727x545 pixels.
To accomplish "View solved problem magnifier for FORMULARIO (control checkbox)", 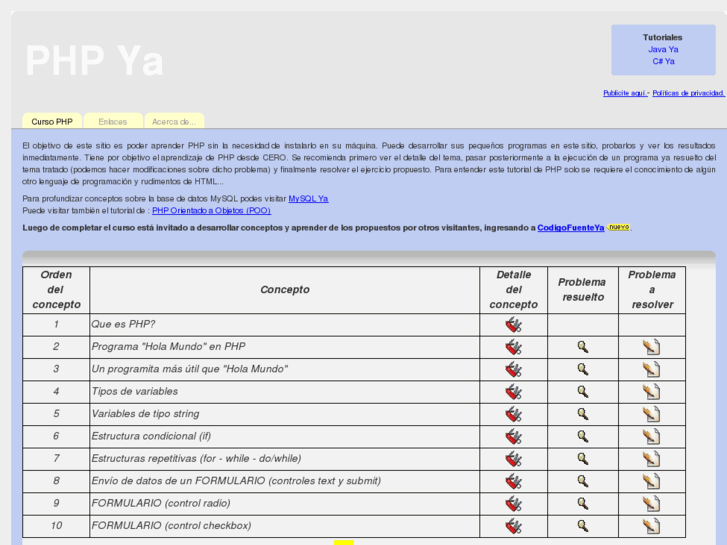I will pos(583,526).
